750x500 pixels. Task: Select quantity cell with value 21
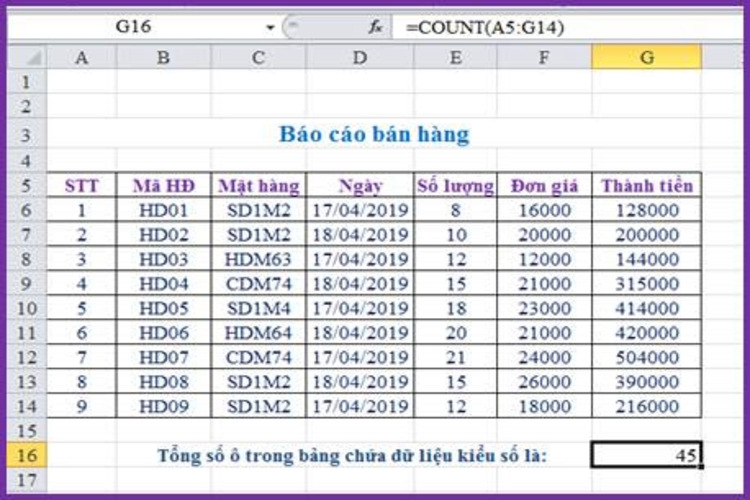pyautogui.click(x=455, y=357)
